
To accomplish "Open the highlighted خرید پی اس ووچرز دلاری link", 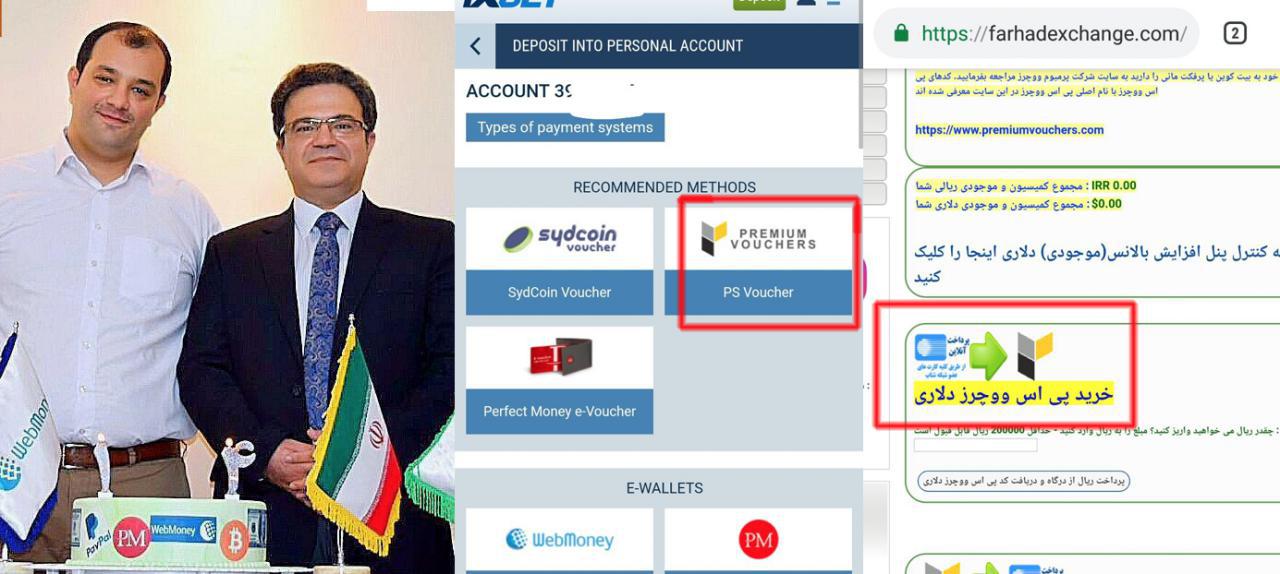I will coord(1013,394).
